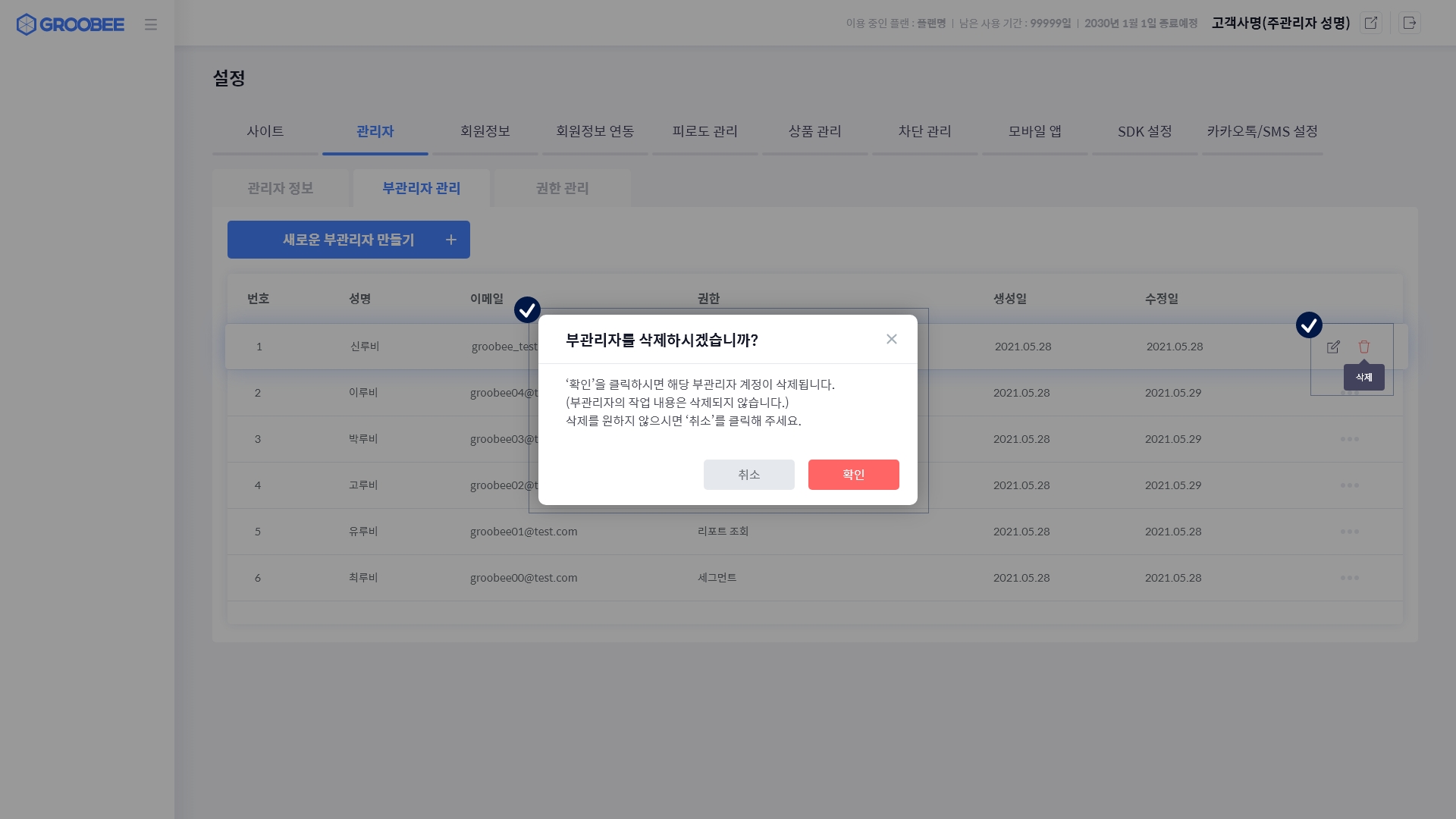Open the external link icon beside 고객사명
The image size is (1456, 819).
(x=1371, y=23)
